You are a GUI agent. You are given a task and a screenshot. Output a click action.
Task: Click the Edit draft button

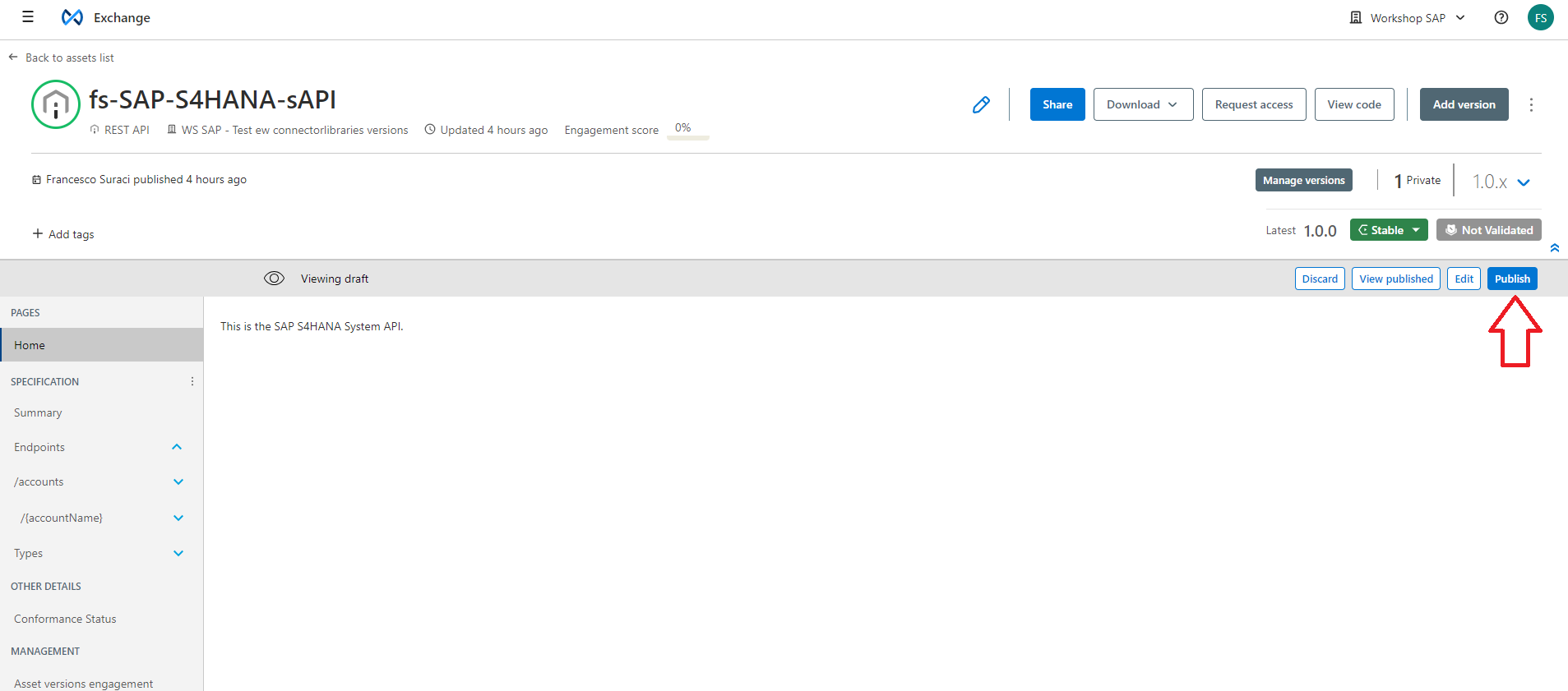(1464, 279)
